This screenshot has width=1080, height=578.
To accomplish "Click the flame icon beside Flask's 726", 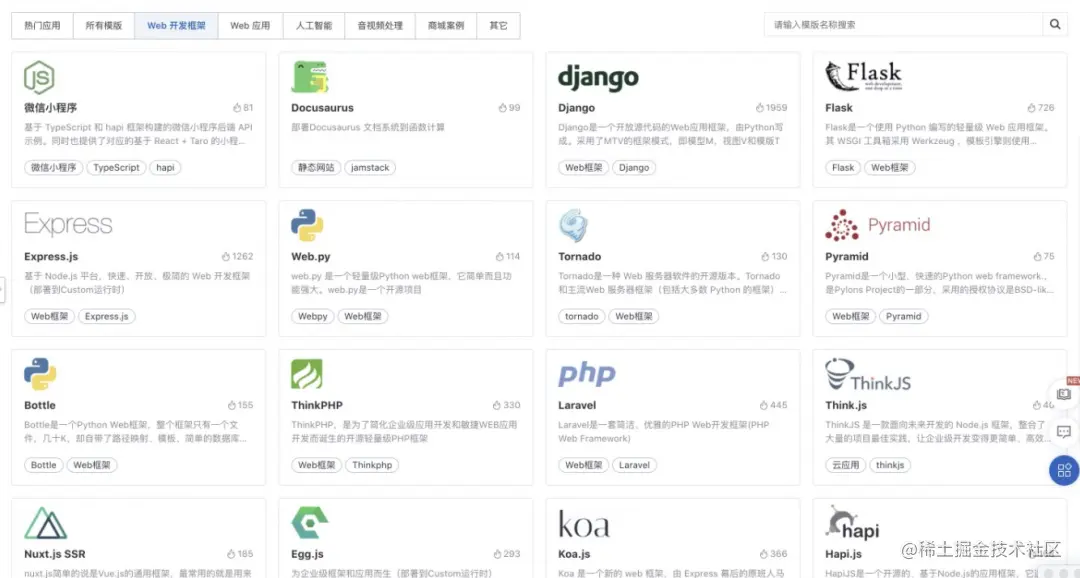I will (x=1031, y=107).
